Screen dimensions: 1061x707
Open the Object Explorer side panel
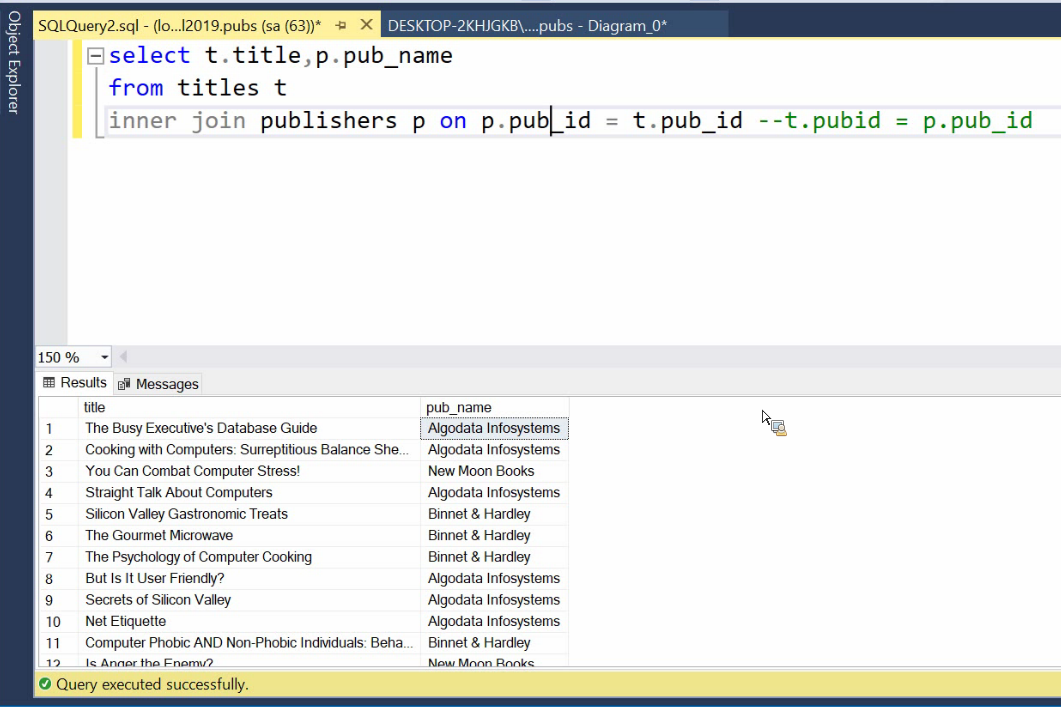click(x=14, y=62)
